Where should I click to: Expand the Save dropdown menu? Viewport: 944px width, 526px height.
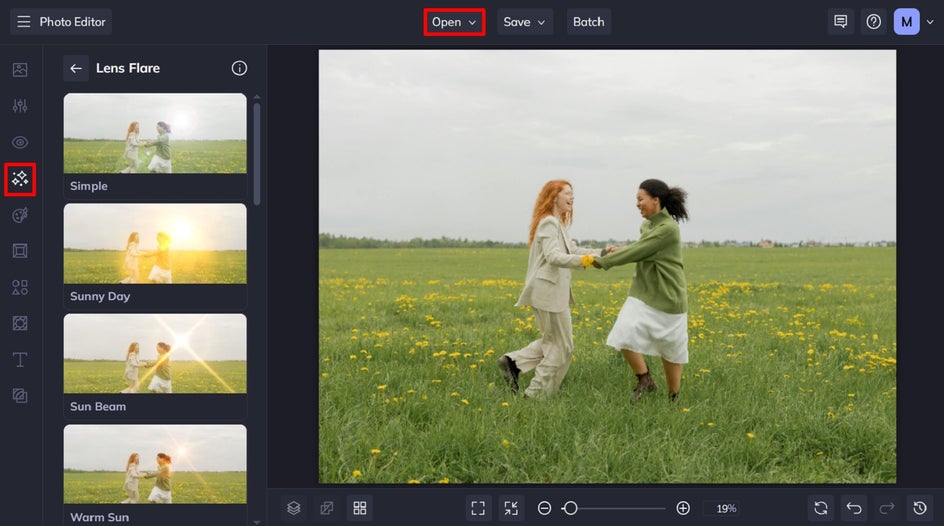click(x=525, y=22)
